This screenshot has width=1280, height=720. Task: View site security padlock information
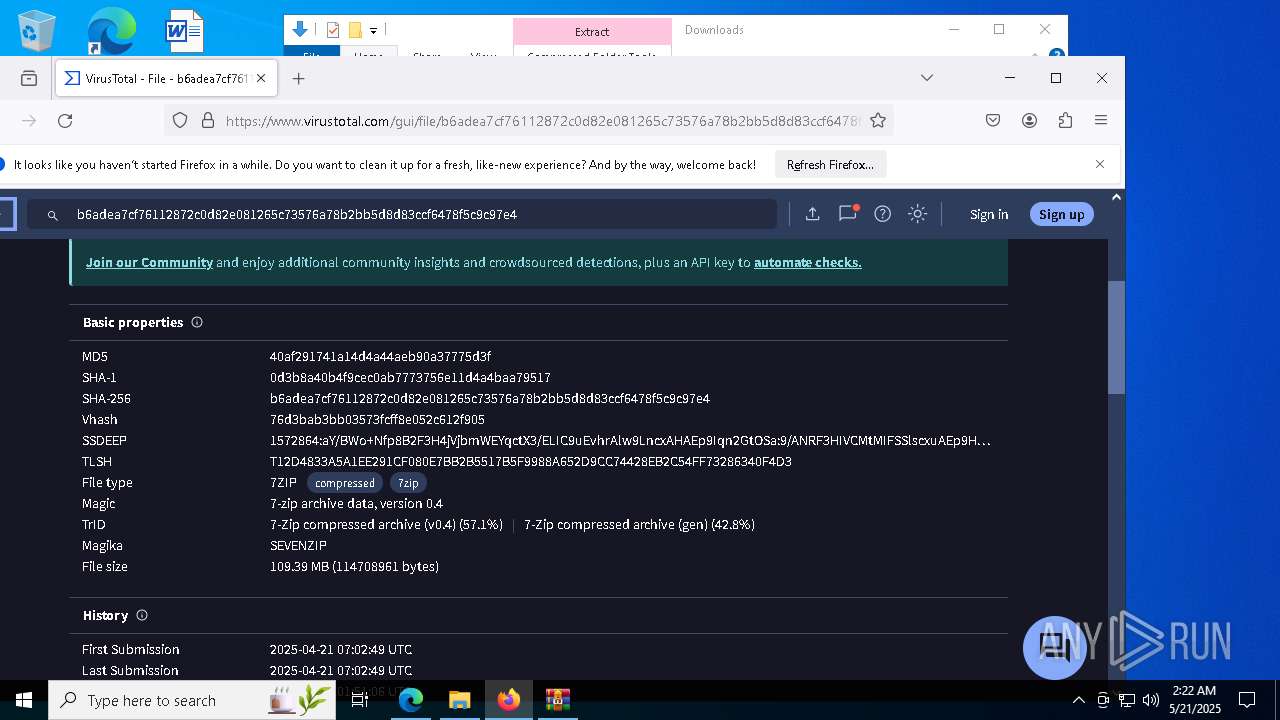point(208,121)
